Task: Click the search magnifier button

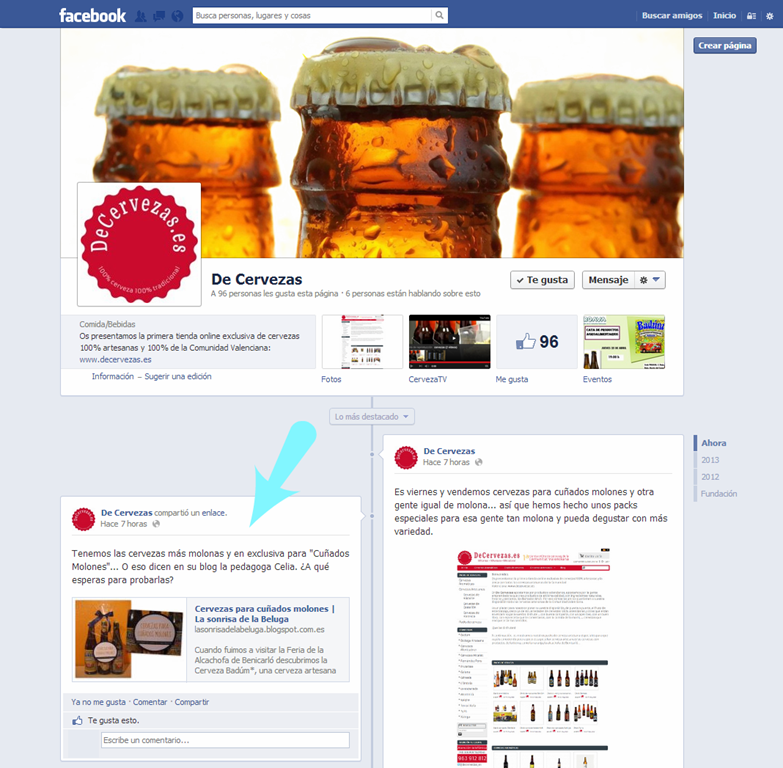Action: 439,15
